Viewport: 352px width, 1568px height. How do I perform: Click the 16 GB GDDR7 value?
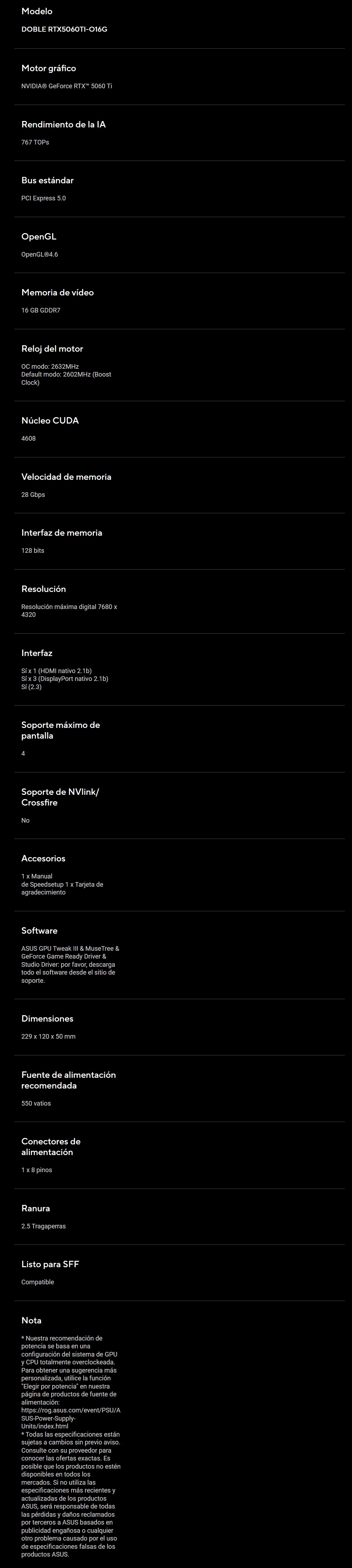(41, 310)
